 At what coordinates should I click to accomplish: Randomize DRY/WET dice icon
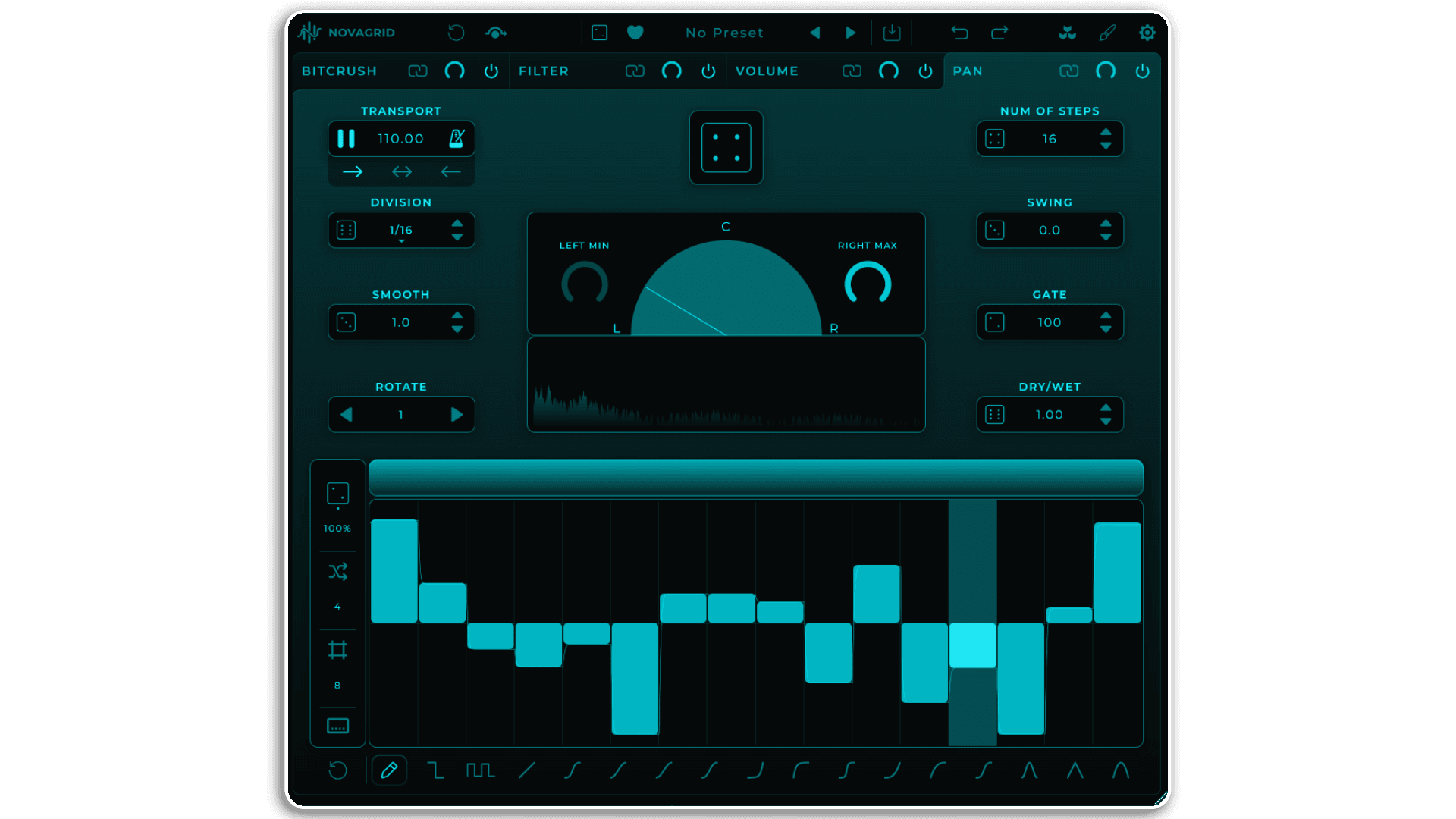pyautogui.click(x=995, y=415)
